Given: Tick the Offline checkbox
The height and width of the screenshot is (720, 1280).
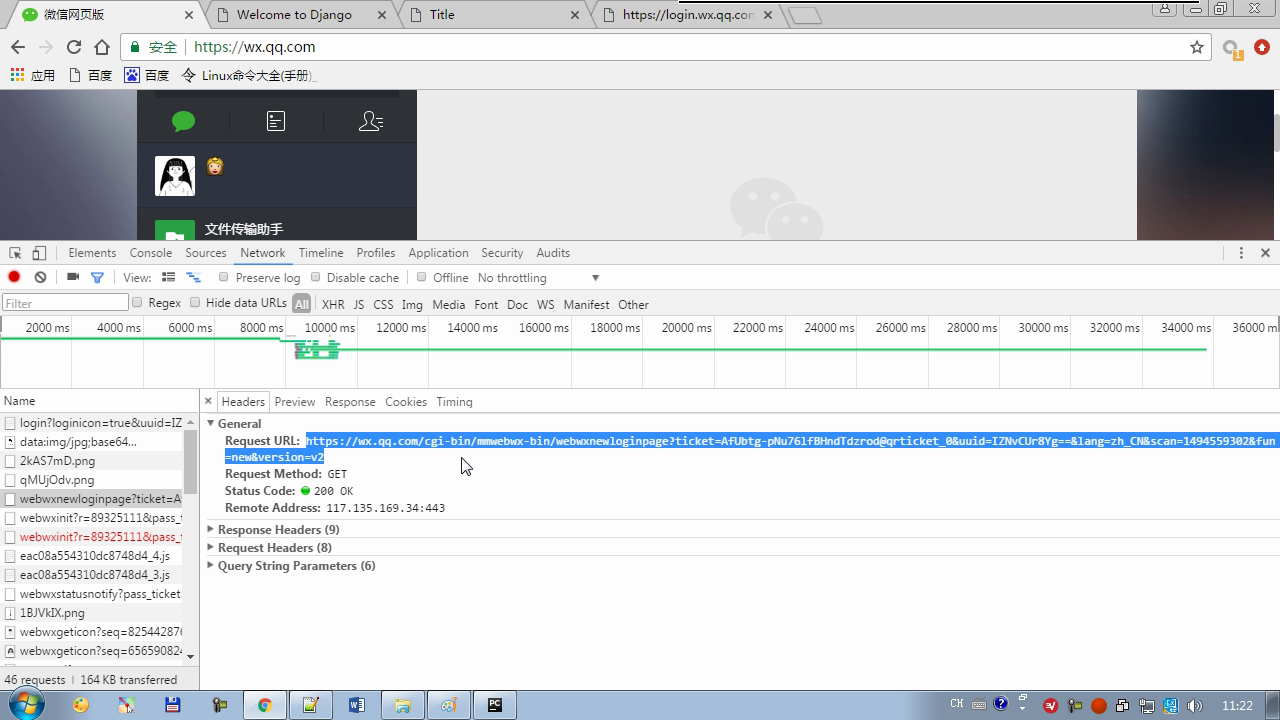Looking at the screenshot, I should point(422,277).
